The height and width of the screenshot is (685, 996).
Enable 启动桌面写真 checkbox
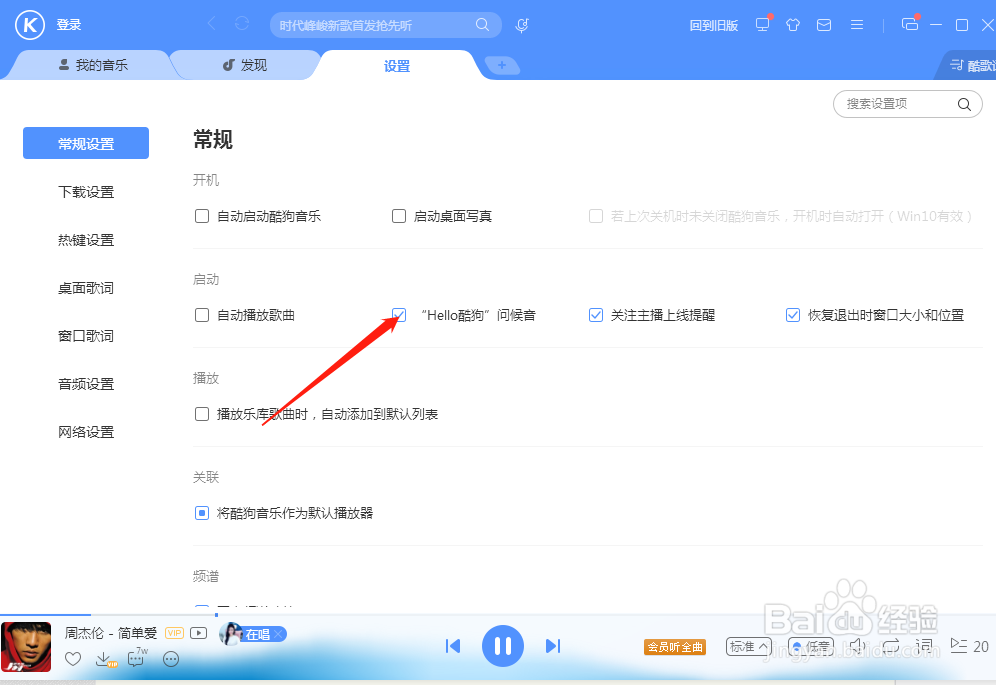pos(399,216)
